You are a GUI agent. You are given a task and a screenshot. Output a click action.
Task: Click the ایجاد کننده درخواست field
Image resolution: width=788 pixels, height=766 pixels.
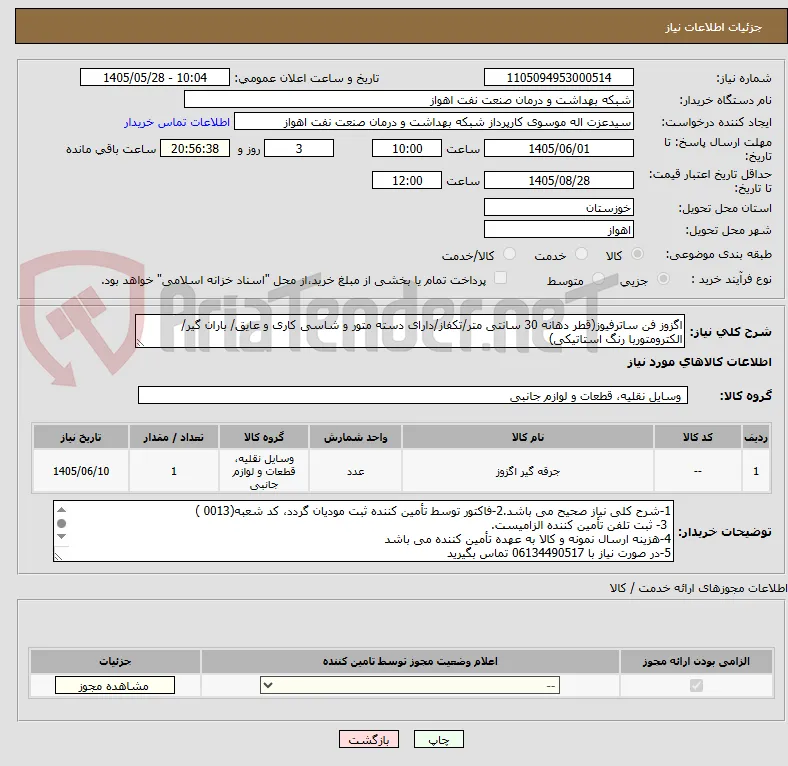tap(434, 122)
